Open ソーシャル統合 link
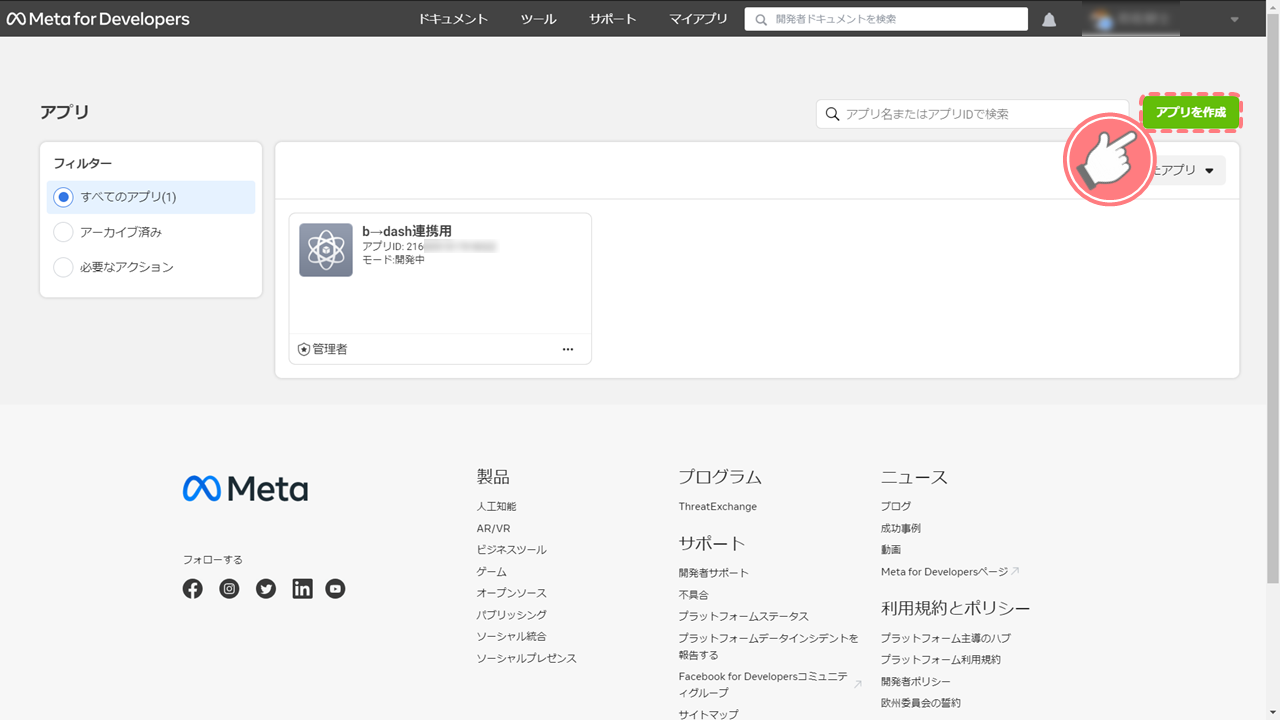The height and width of the screenshot is (720, 1280). click(512, 636)
